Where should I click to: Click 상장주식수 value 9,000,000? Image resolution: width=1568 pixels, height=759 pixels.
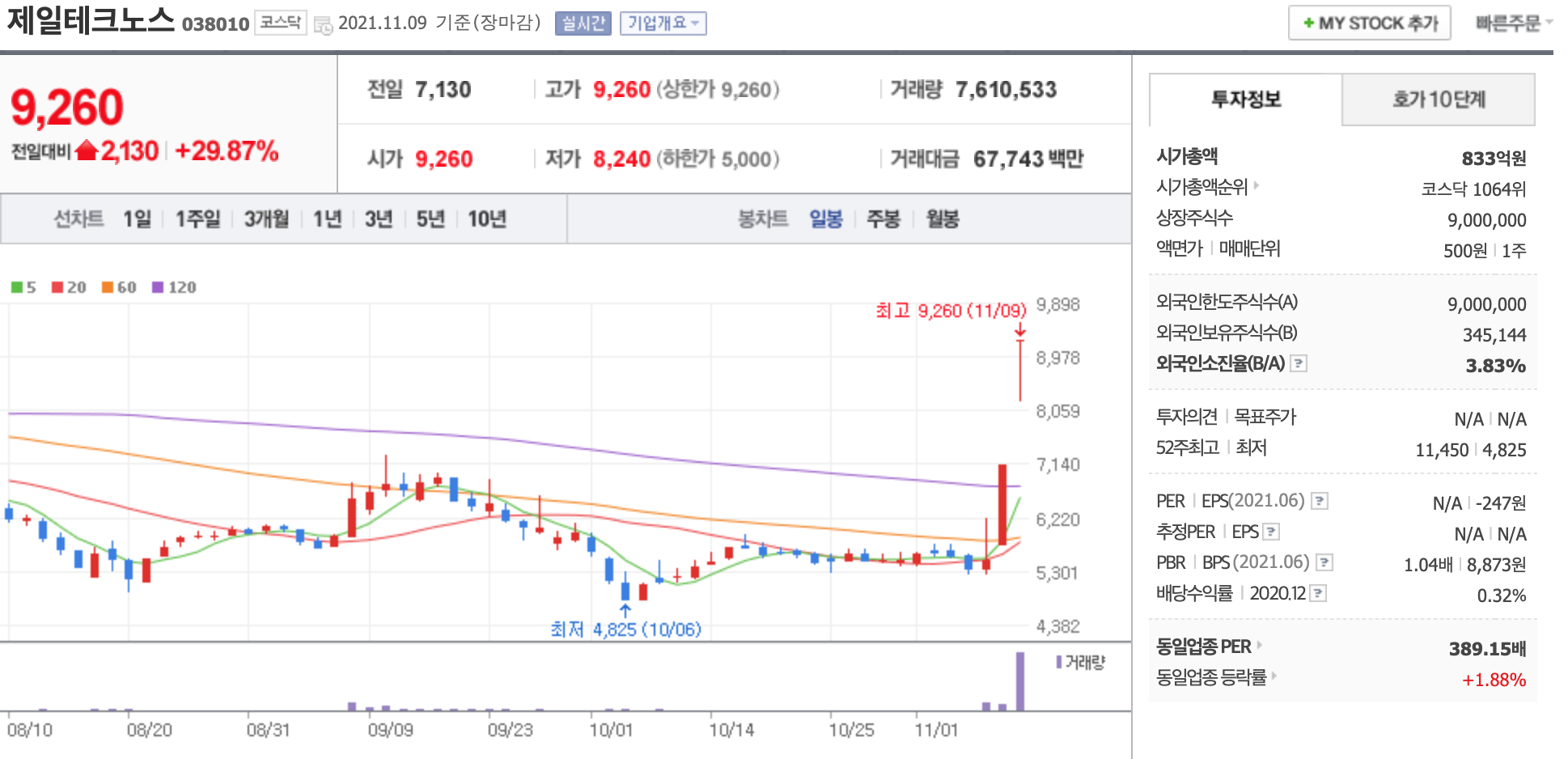(1486, 220)
